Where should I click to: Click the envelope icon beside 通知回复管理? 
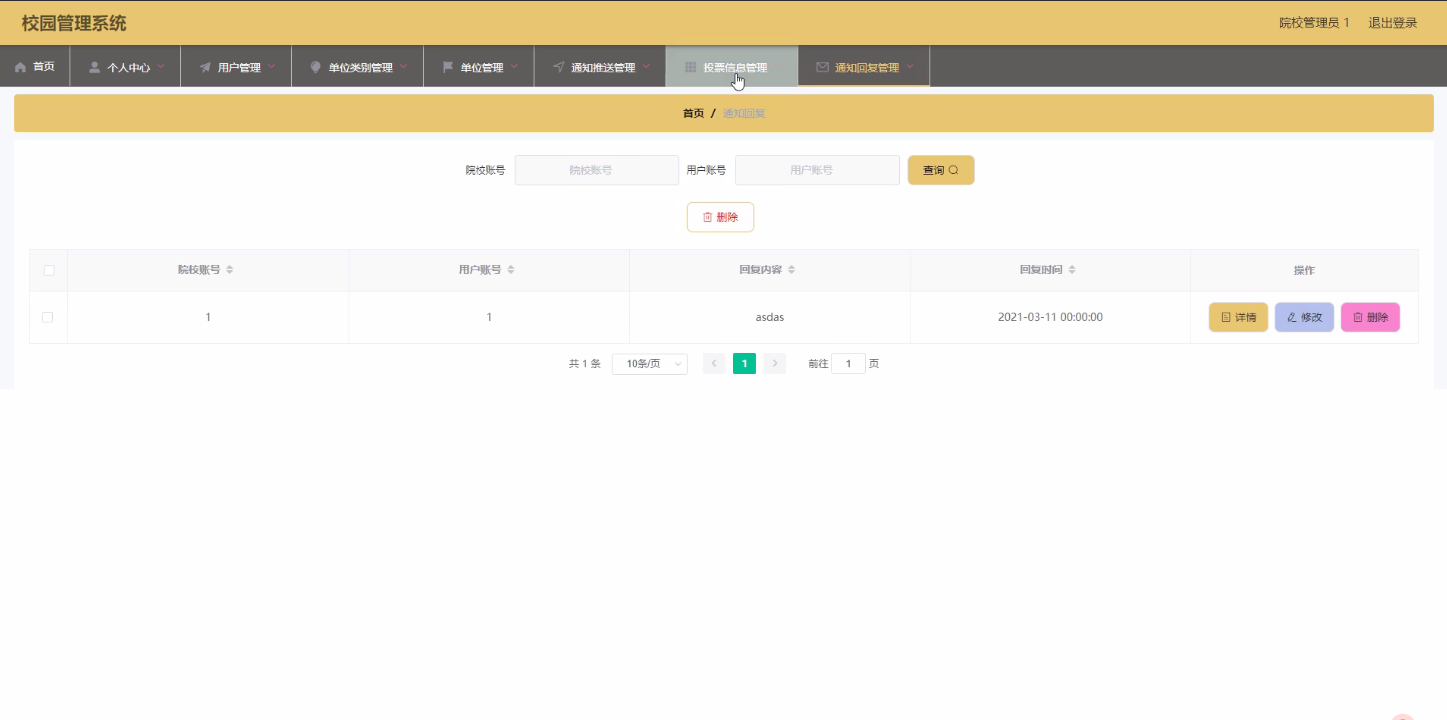(x=822, y=67)
